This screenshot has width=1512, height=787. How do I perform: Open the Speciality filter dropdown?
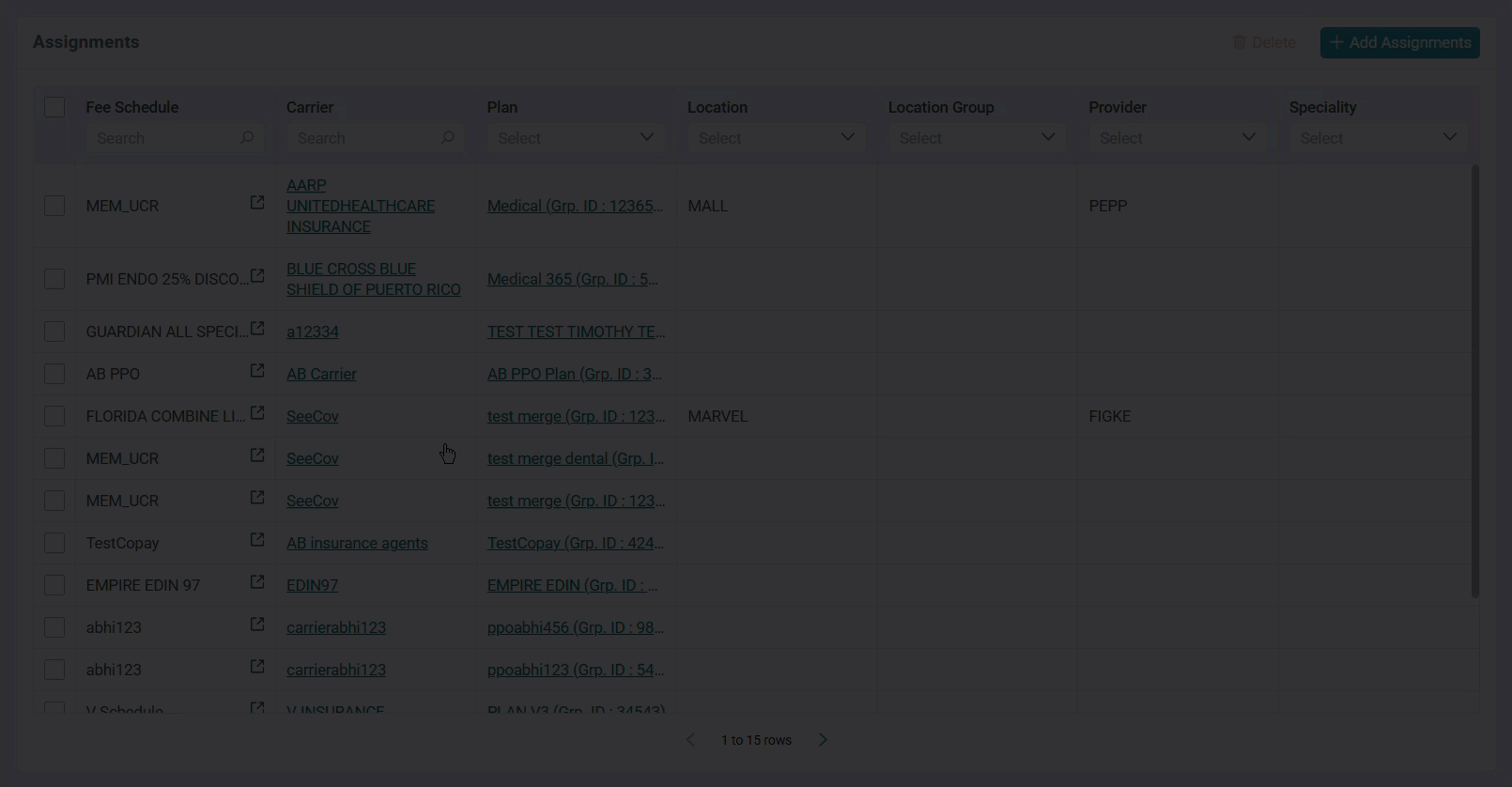coord(1379,138)
